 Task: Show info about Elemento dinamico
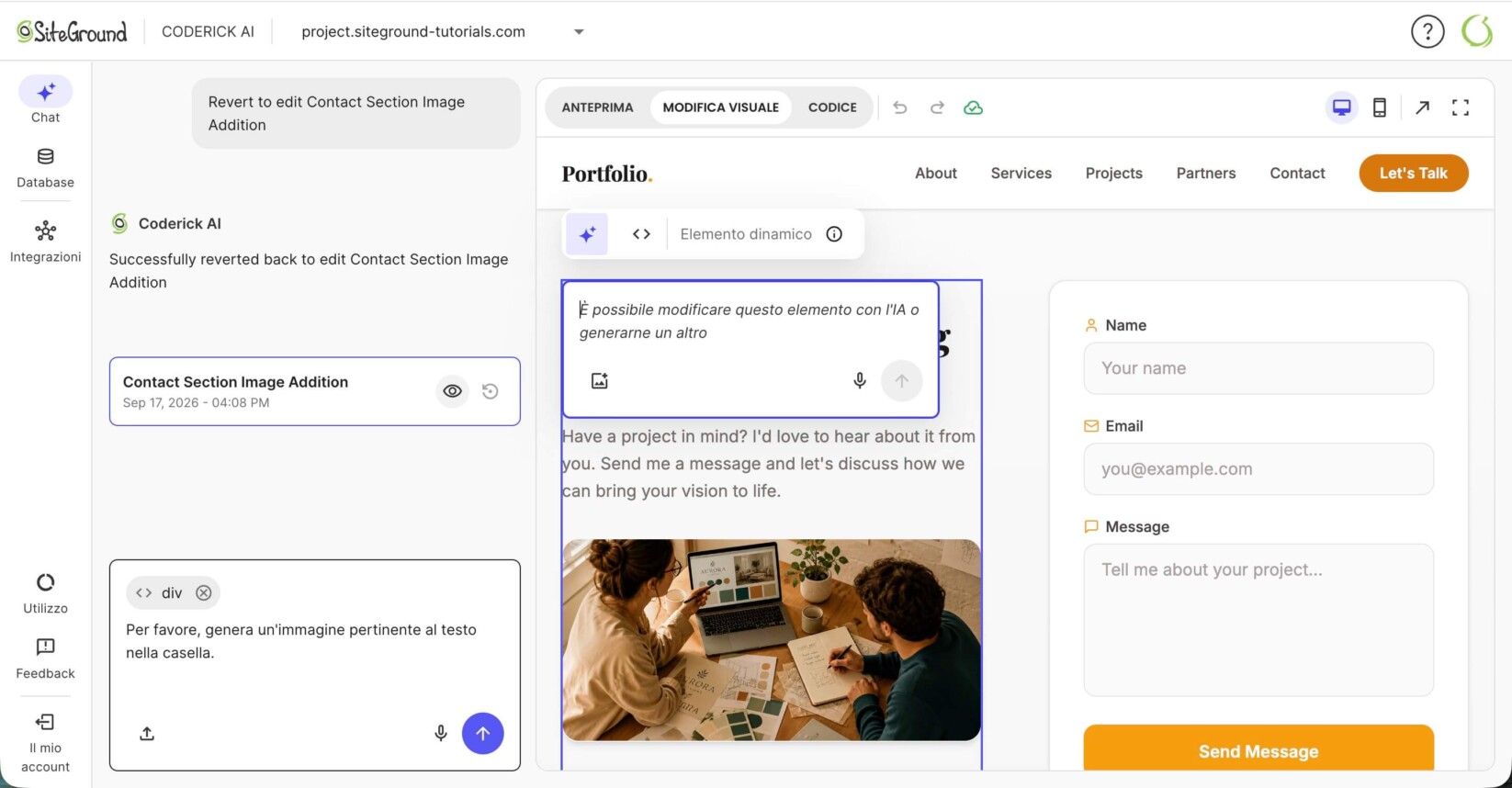point(834,234)
